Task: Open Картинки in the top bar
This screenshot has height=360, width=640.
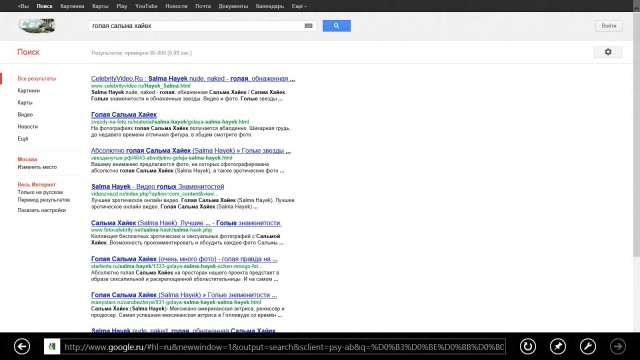Action: pos(72,6)
